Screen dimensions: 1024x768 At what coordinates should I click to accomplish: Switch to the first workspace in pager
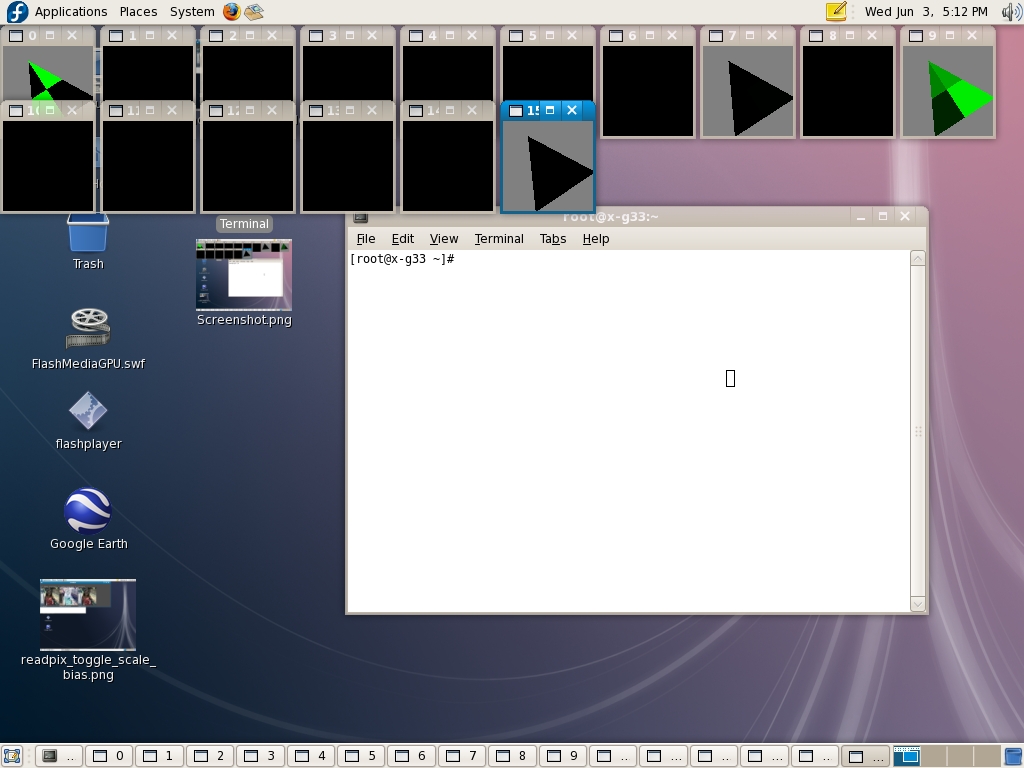[906, 756]
